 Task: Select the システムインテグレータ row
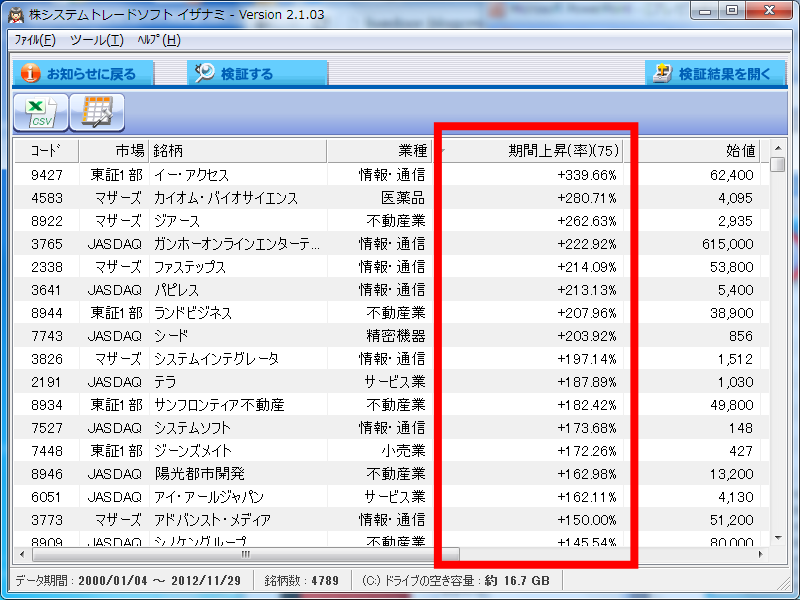[391, 359]
